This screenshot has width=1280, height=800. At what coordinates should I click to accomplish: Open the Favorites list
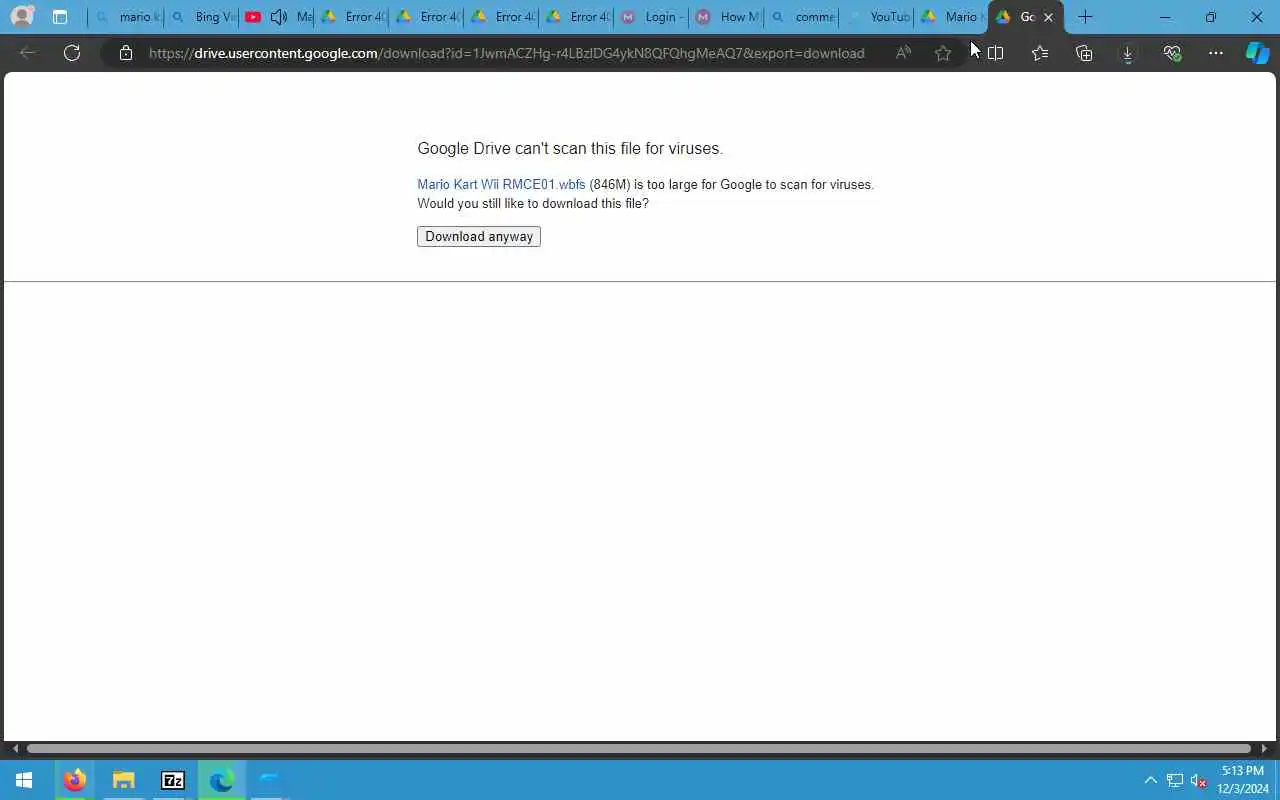tap(1040, 53)
